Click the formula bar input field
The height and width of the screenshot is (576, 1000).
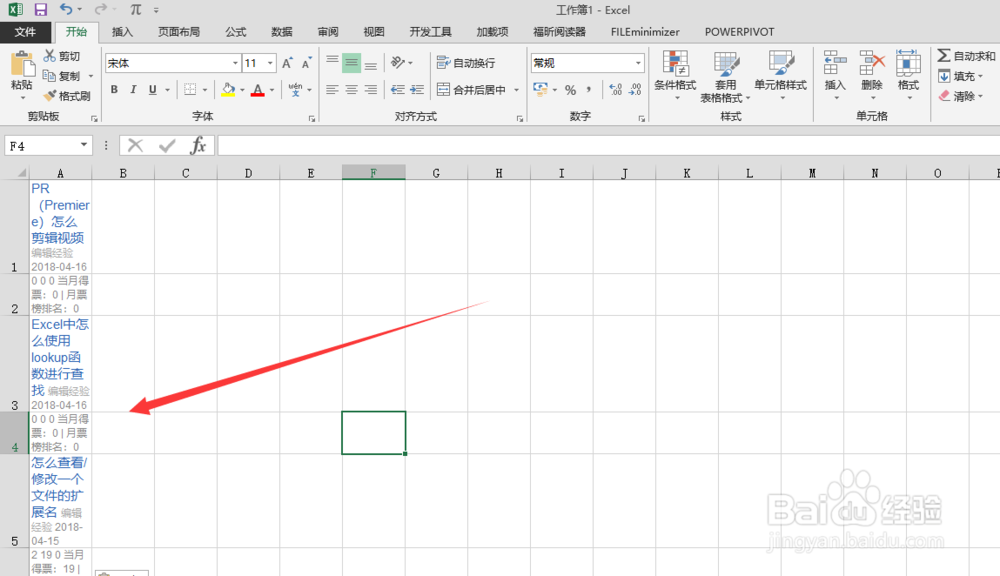click(608, 145)
